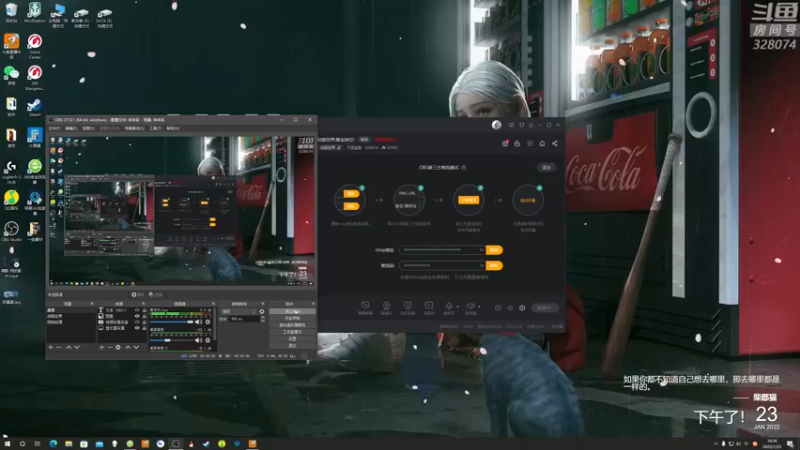800x450 pixels.
Task: Toggle the lock on the video capture source
Action: 144,322
